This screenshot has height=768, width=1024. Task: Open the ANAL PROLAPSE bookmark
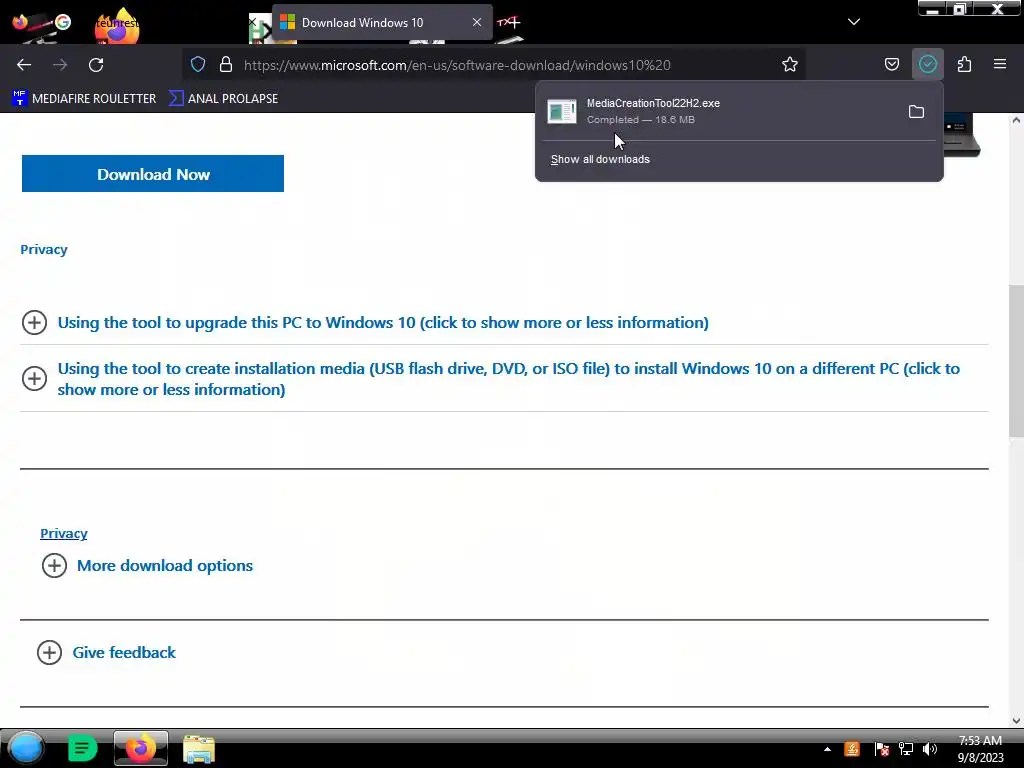[x=223, y=99]
